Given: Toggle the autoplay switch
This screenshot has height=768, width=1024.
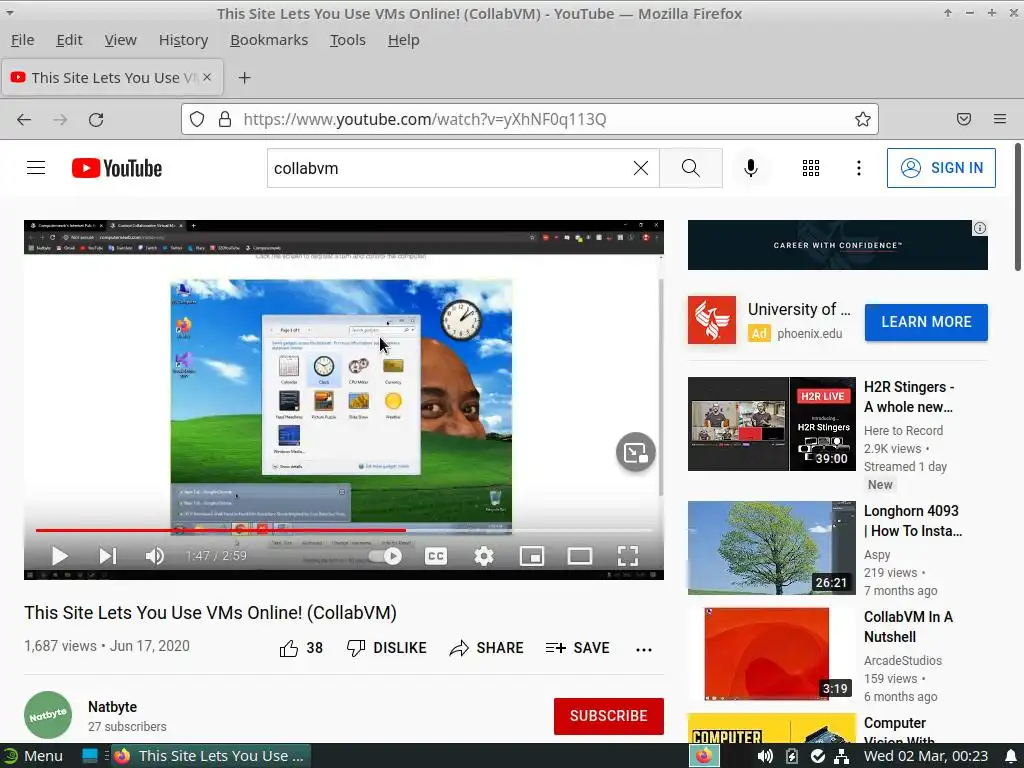Looking at the screenshot, I should point(385,556).
